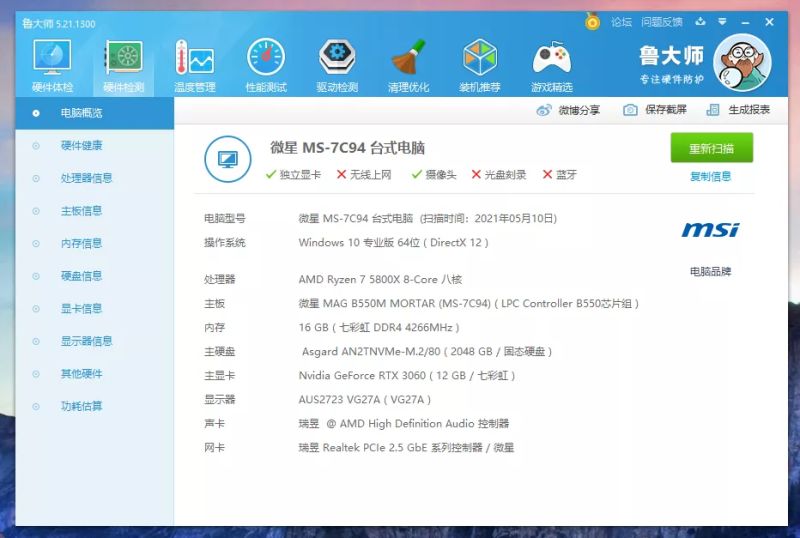Close the 鲁大师 window

pyautogui.click(x=769, y=22)
